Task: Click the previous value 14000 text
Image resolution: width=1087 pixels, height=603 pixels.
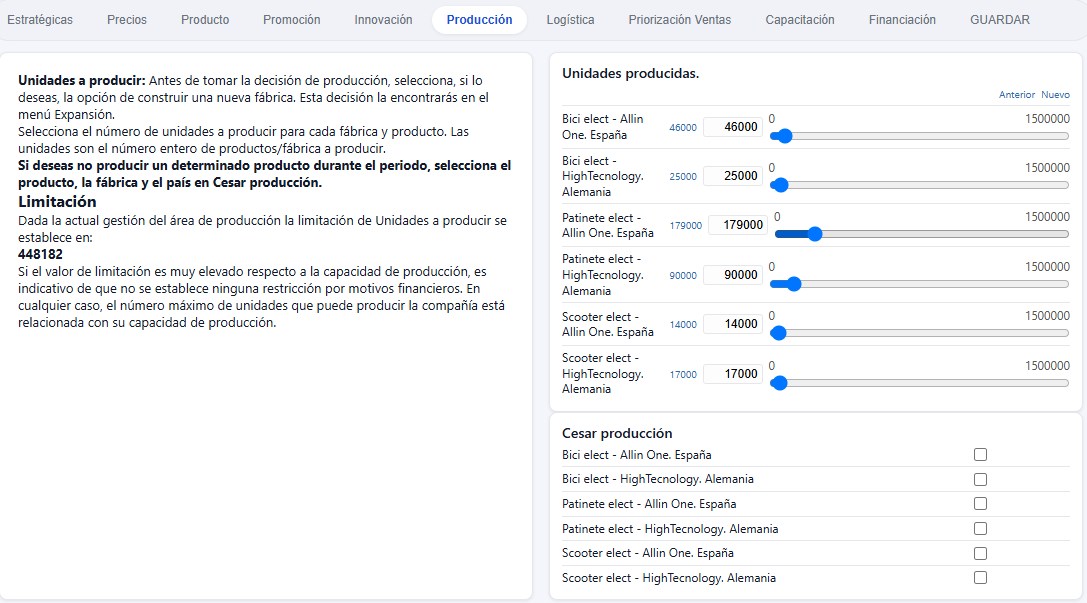Action: coord(683,324)
